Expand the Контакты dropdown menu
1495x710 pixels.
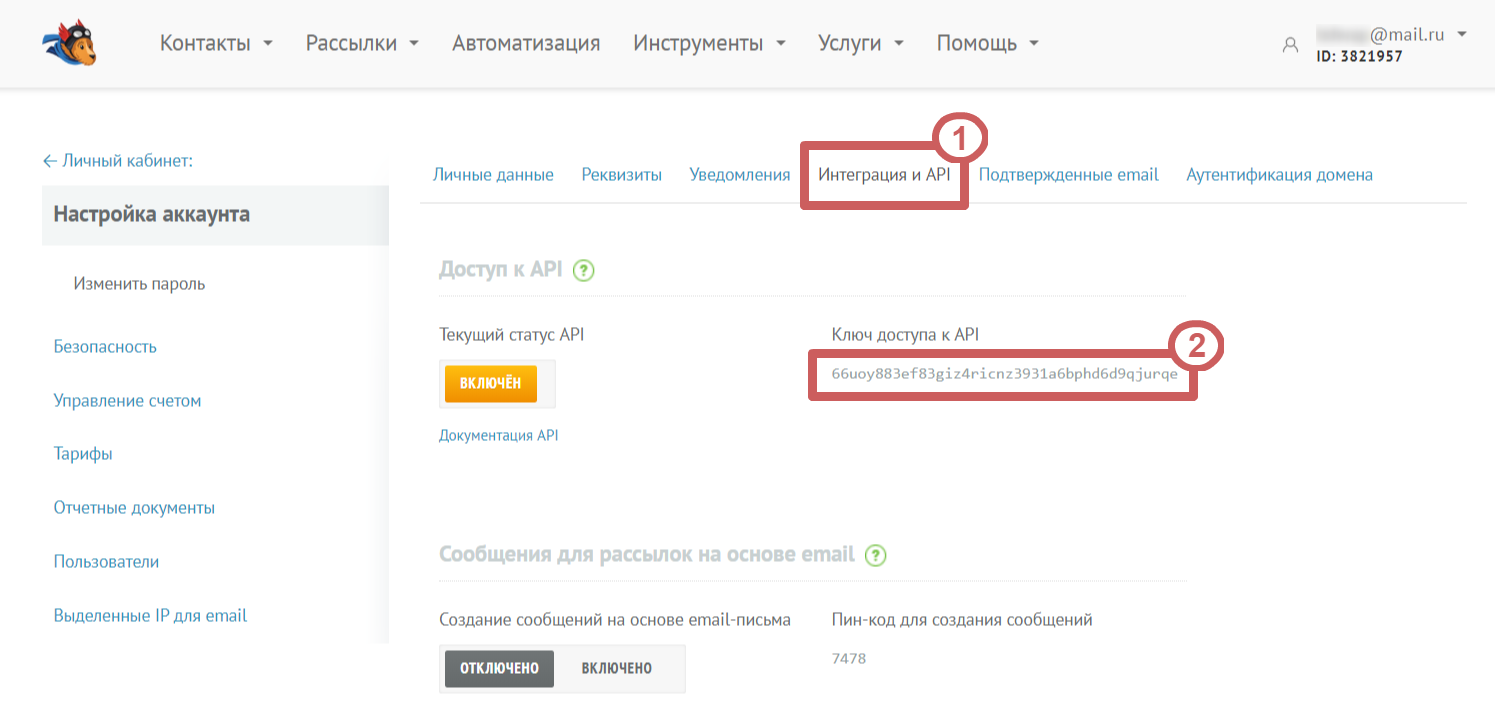[x=216, y=44]
